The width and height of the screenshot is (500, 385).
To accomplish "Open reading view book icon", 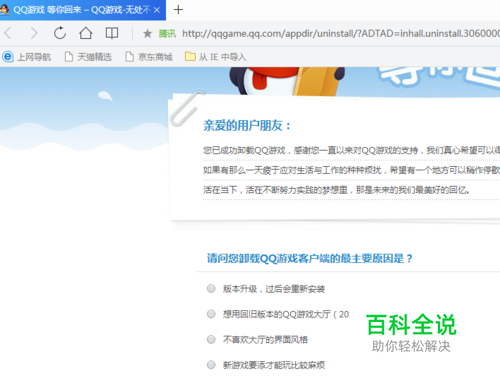I will point(112,33).
